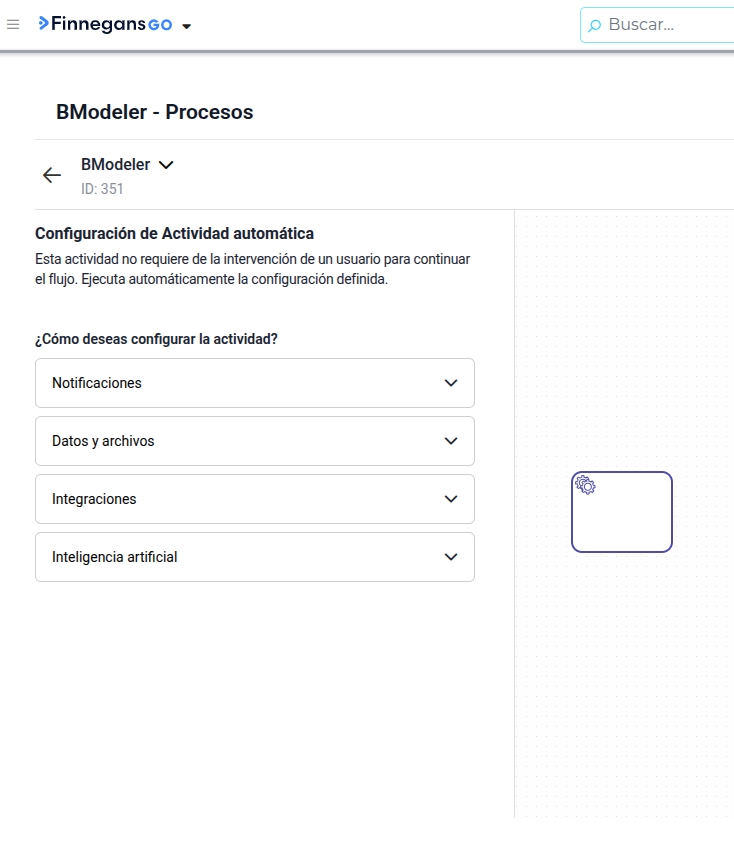This screenshot has width=734, height=842.
Task: Focus the Buscar search field
Action: pyautogui.click(x=657, y=25)
